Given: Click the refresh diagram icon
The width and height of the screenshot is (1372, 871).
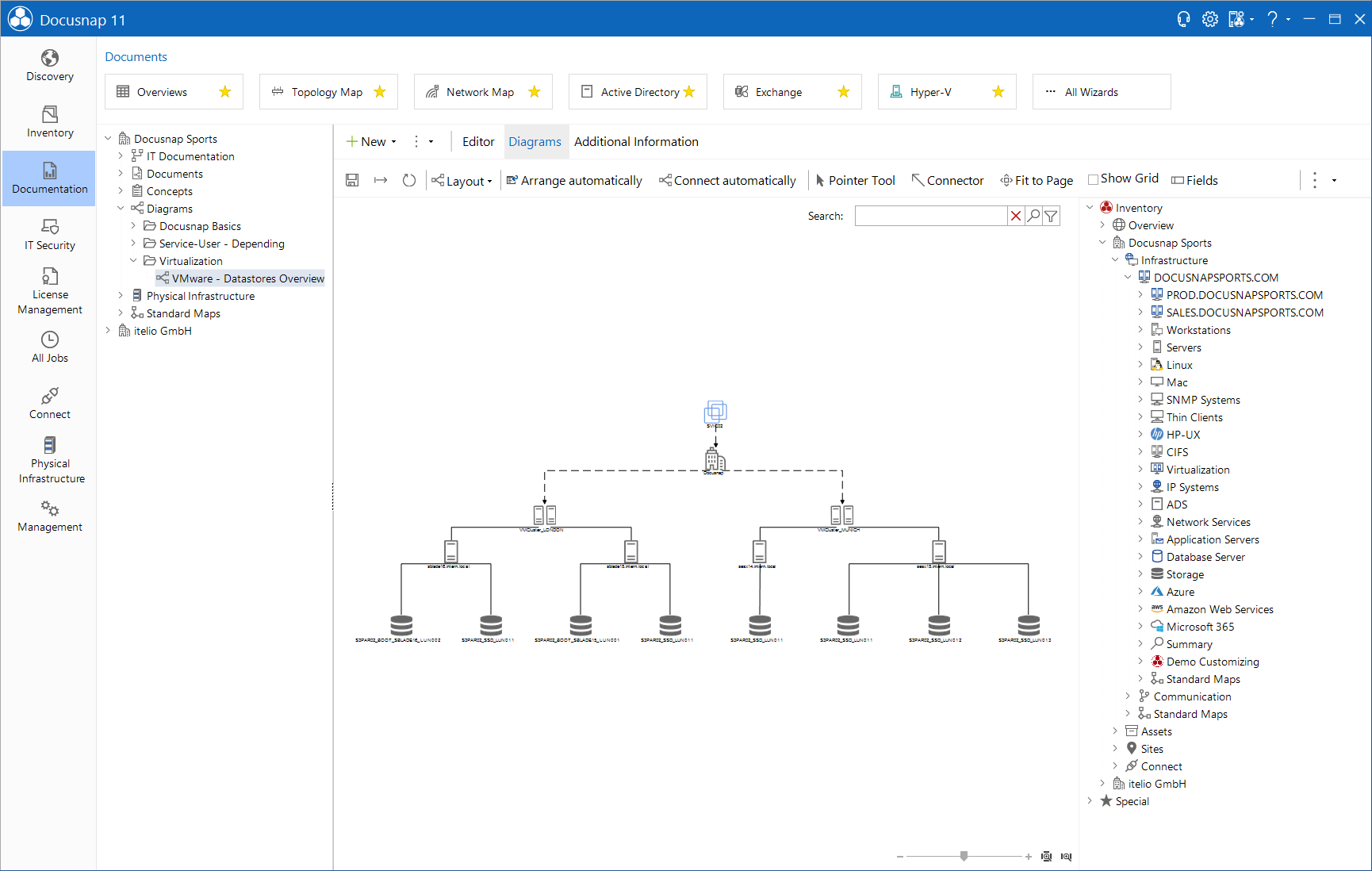Looking at the screenshot, I should [409, 180].
